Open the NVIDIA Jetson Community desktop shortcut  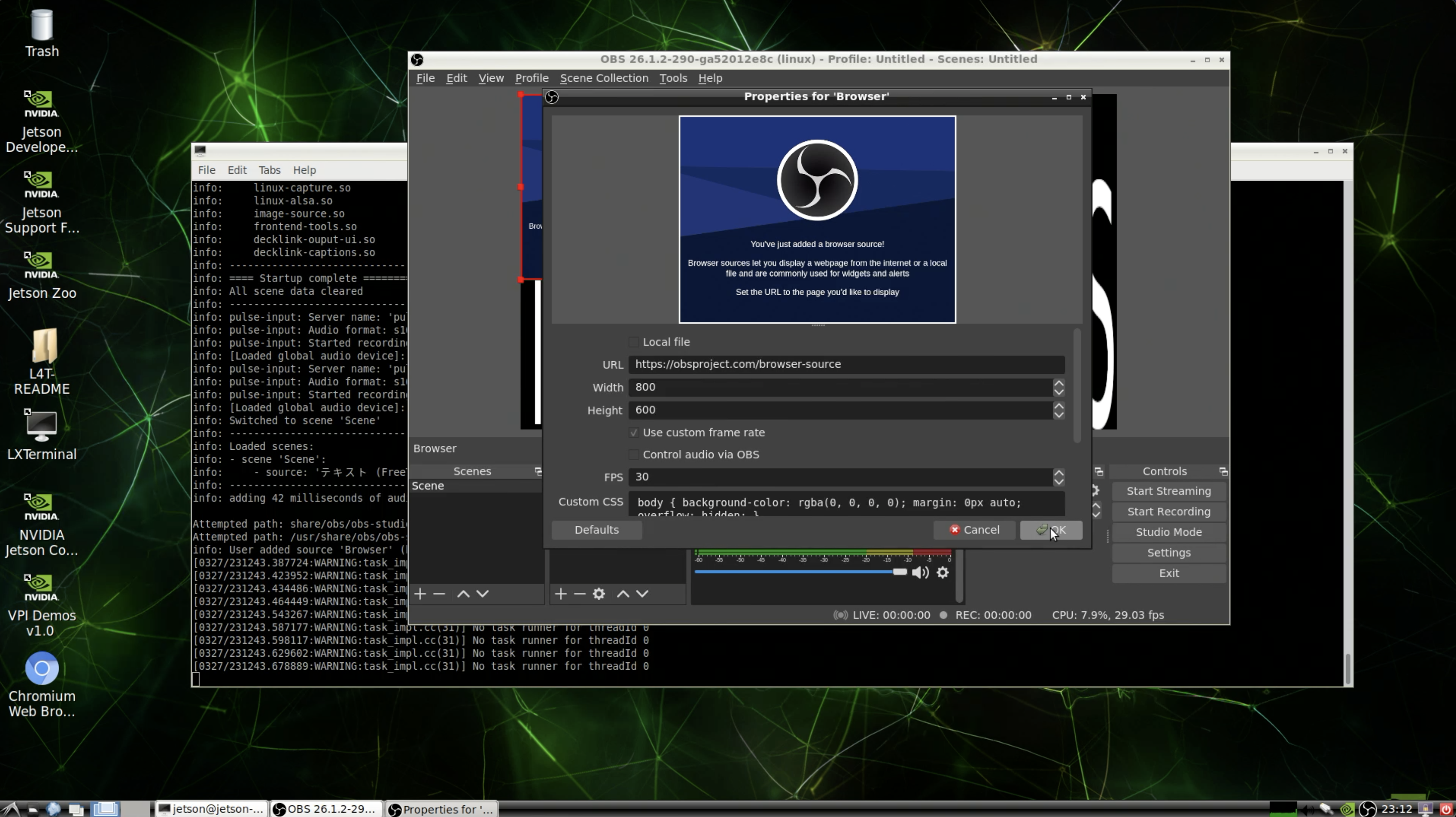click(41, 525)
